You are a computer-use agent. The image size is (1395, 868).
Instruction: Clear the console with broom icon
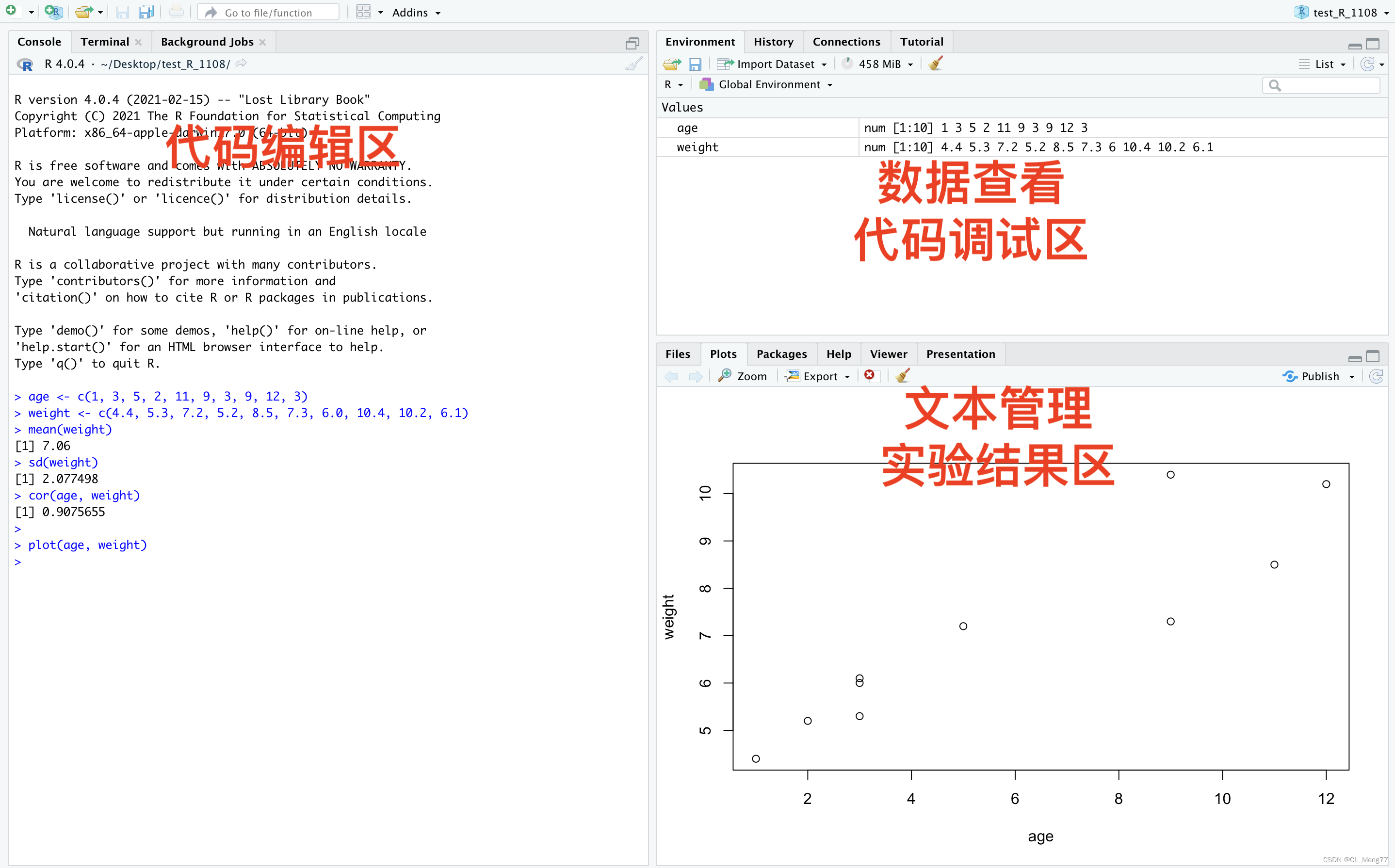pos(634,64)
